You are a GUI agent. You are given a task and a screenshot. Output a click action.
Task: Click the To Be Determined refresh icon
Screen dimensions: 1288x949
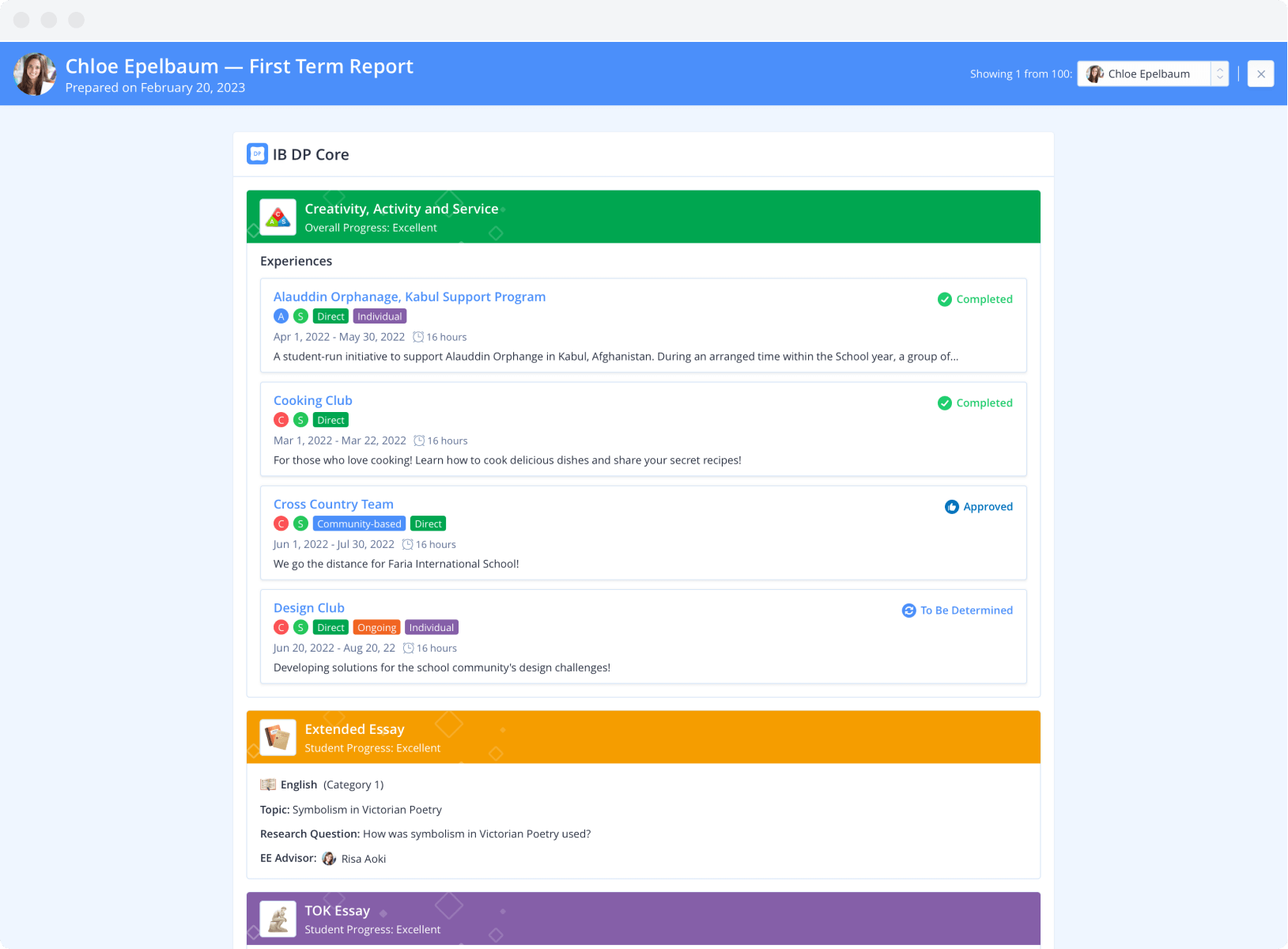pos(908,611)
